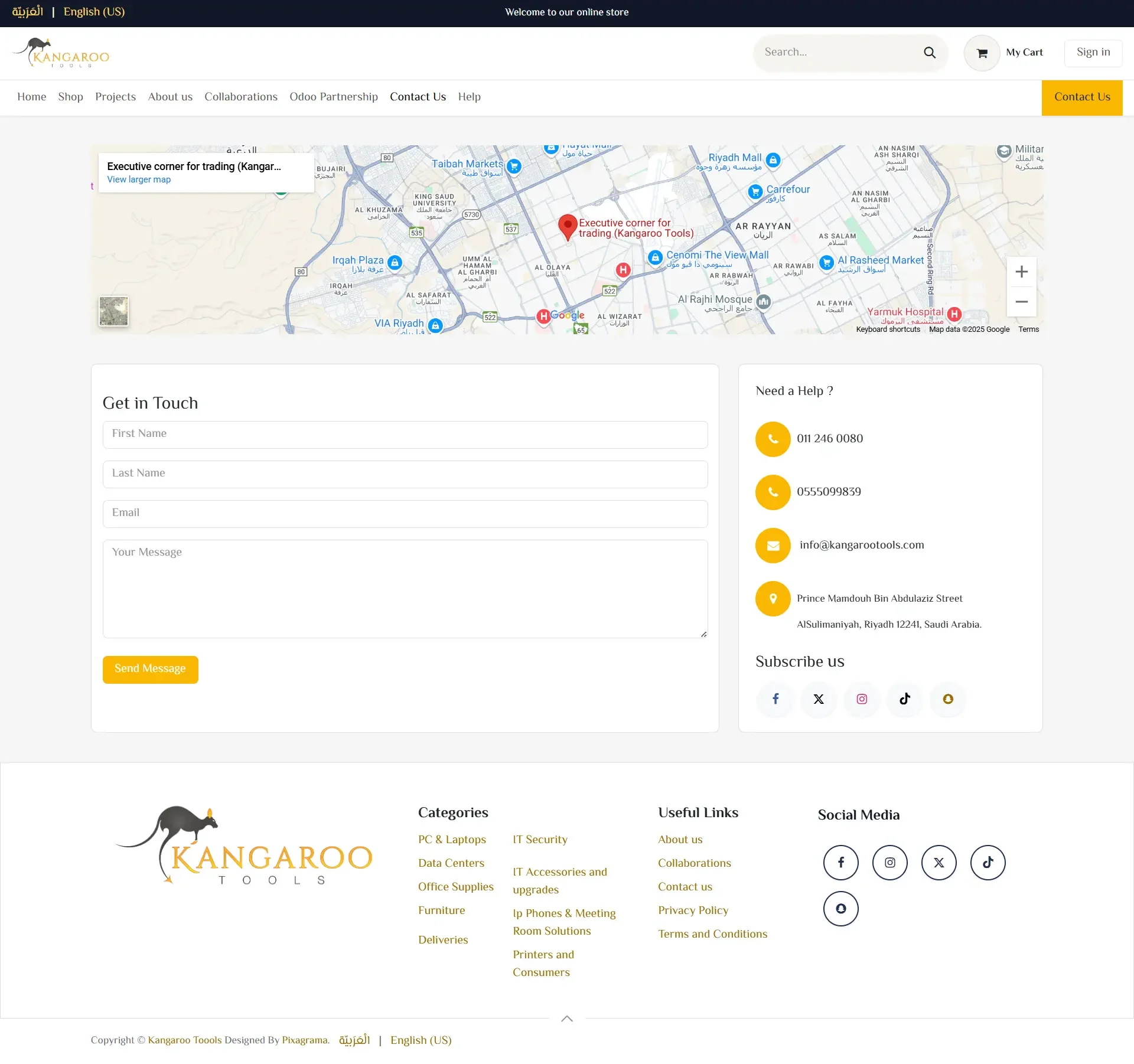1134x1064 pixels.
Task: Switch language to Arabic in top bar
Action: tap(28, 12)
